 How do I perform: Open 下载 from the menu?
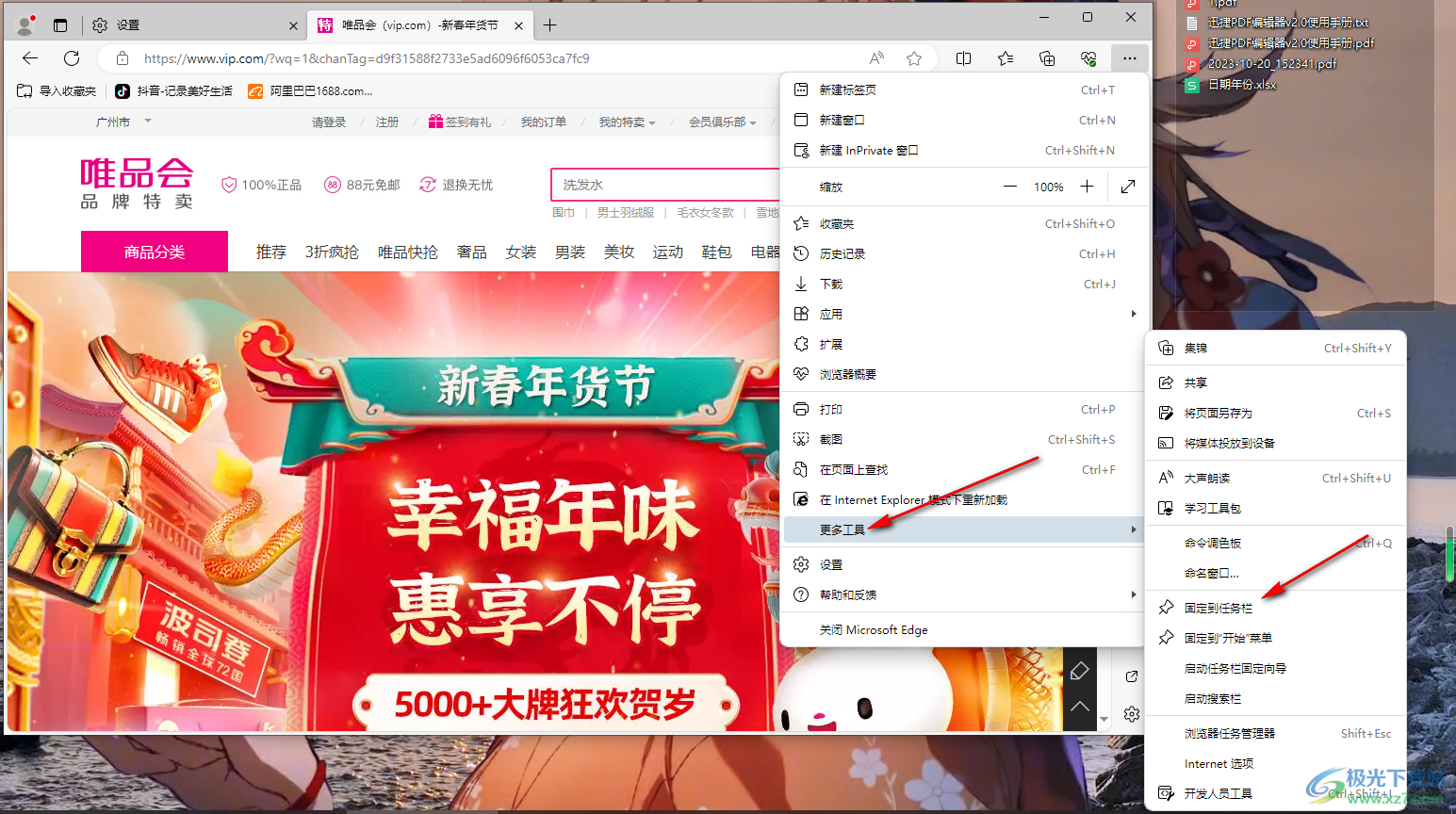tap(964, 284)
